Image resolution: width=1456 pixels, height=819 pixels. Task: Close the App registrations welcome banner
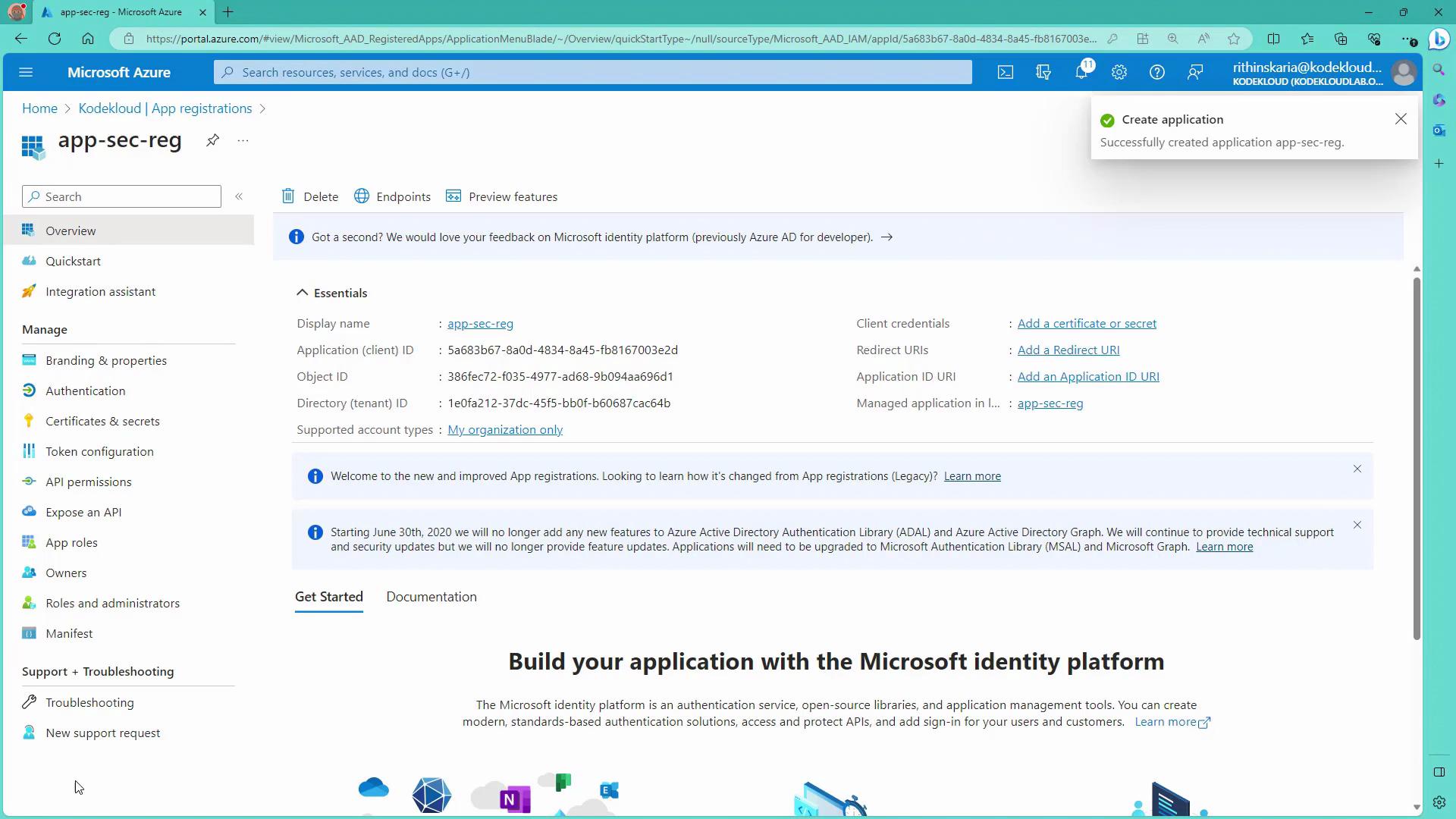(1357, 469)
